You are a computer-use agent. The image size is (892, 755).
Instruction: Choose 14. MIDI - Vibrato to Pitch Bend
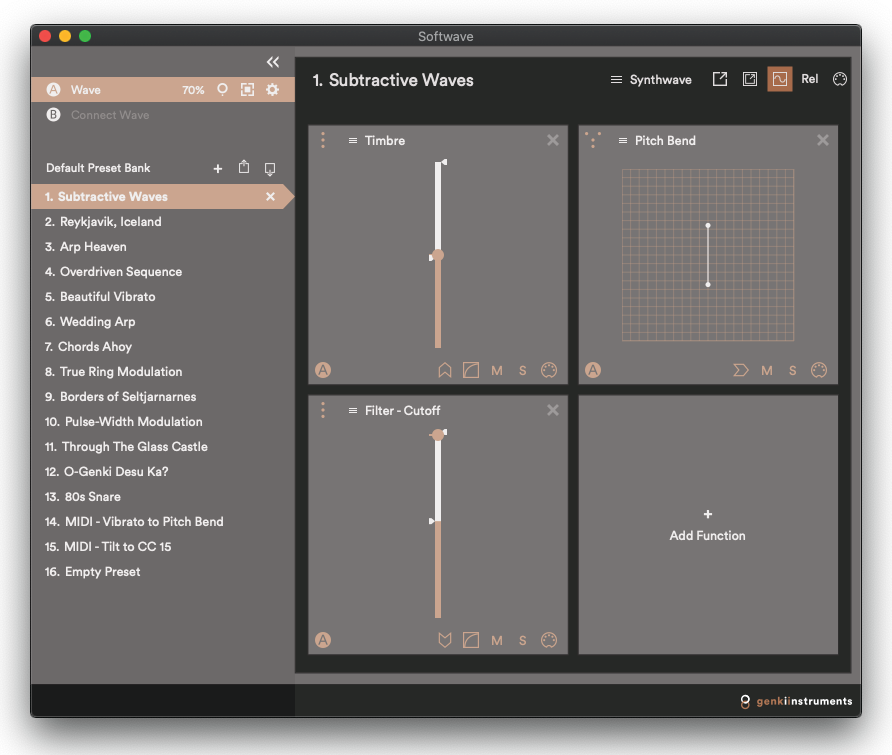163,522
